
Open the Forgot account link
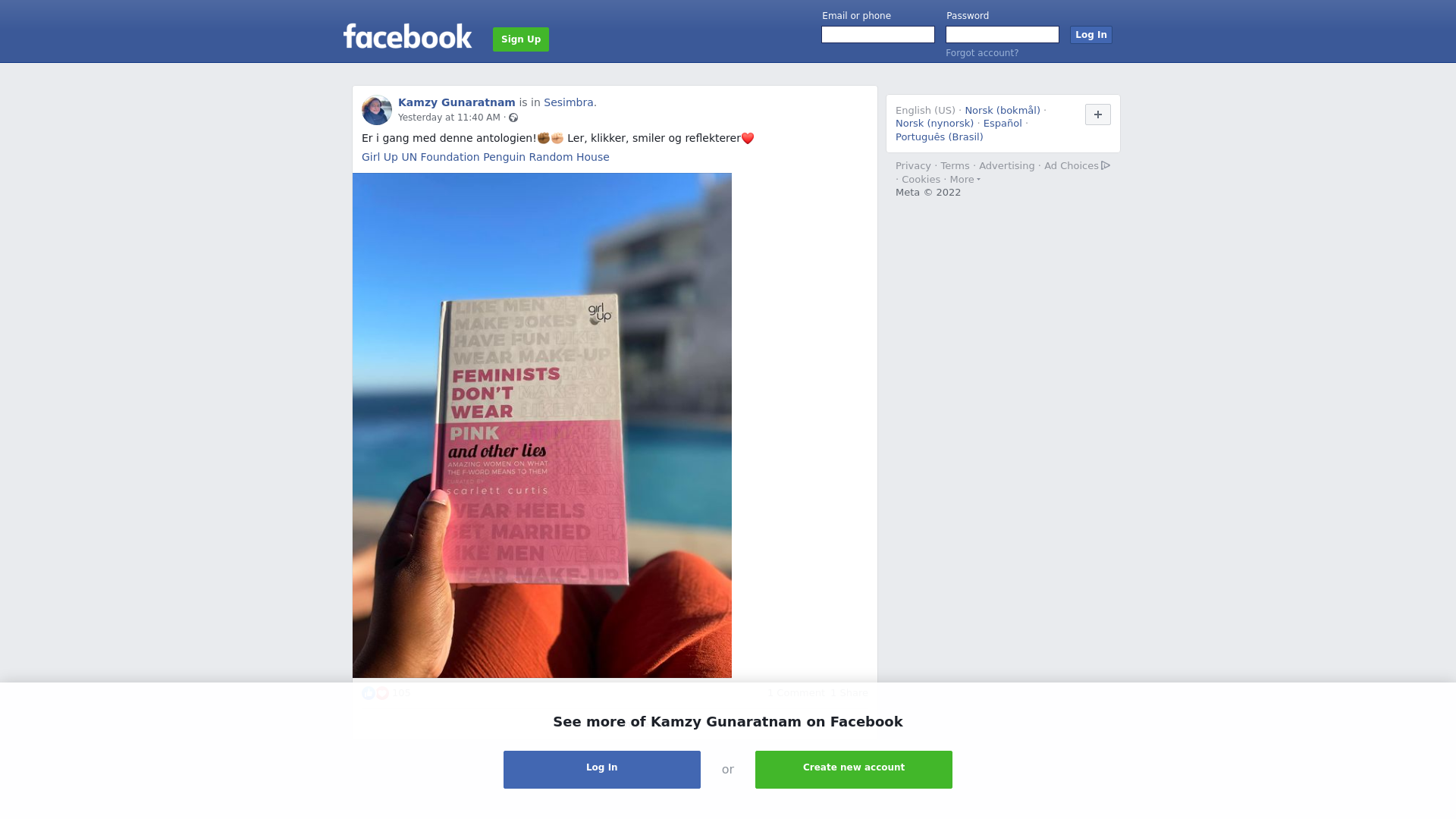(982, 53)
